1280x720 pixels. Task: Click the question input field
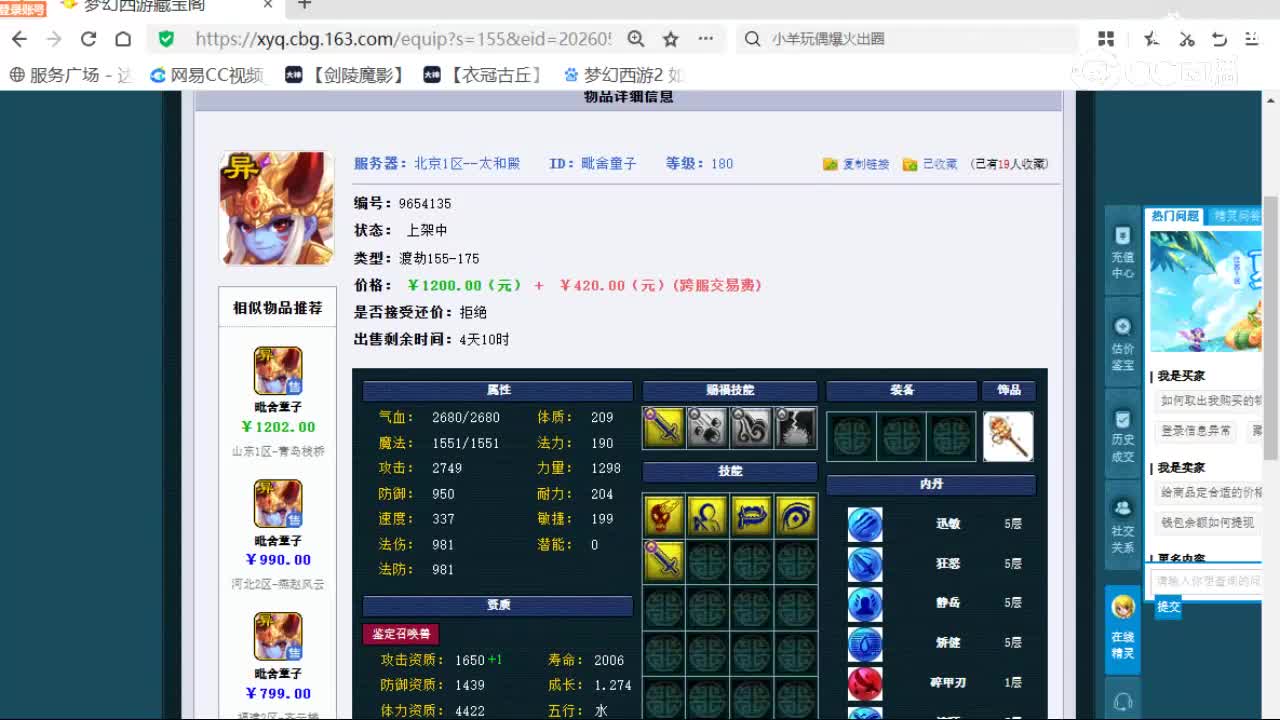[x=1207, y=581]
